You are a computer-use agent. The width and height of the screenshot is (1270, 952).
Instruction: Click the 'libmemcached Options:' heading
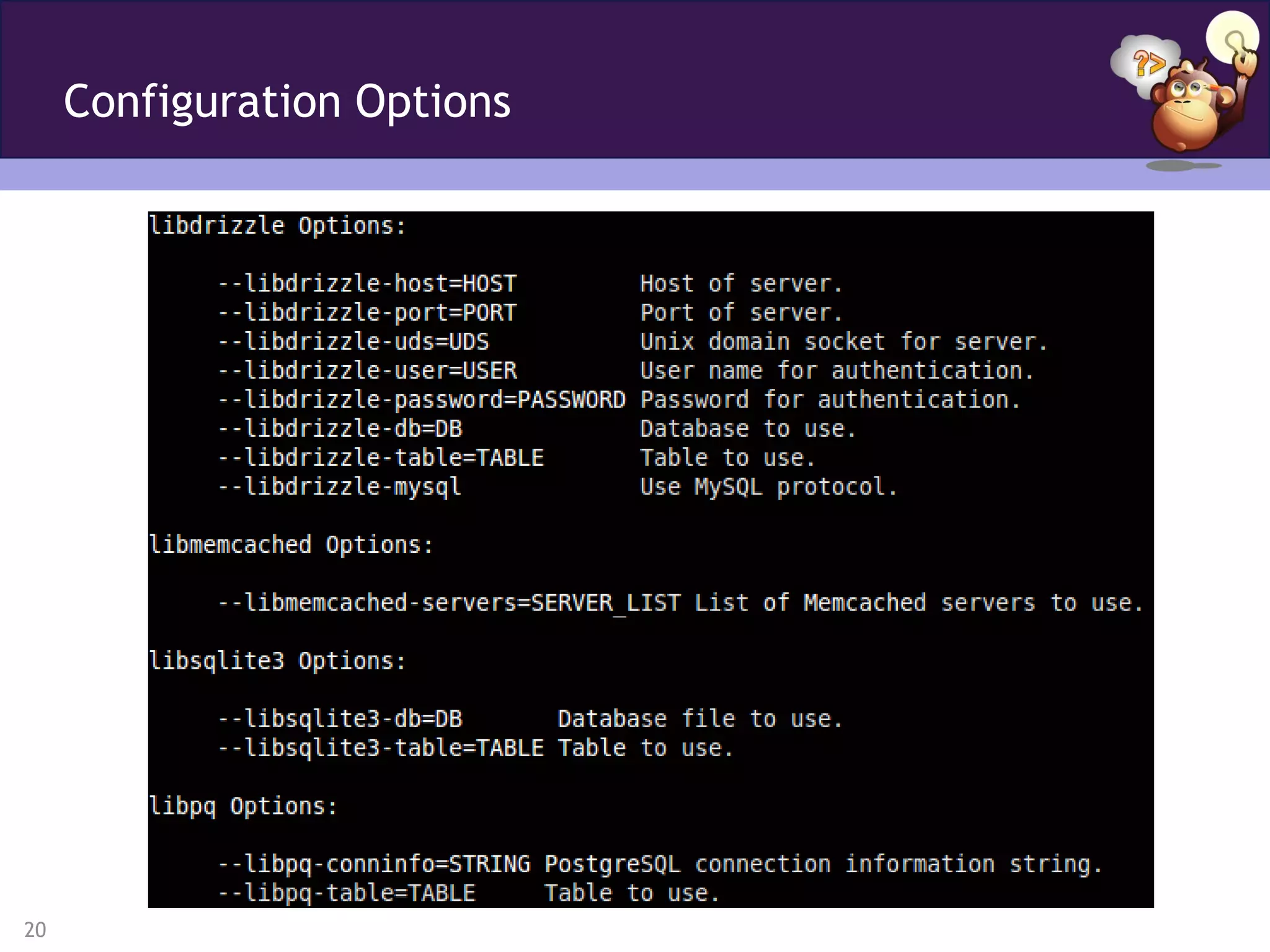click(291, 545)
